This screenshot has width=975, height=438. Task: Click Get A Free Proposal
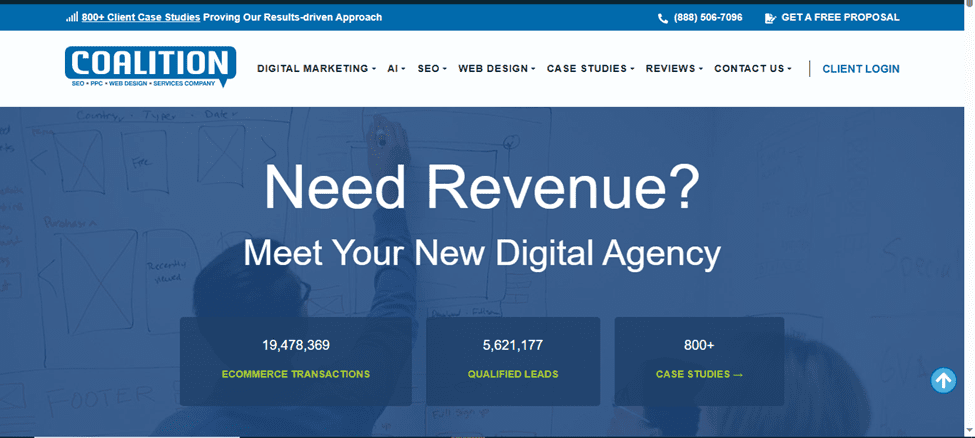point(840,18)
